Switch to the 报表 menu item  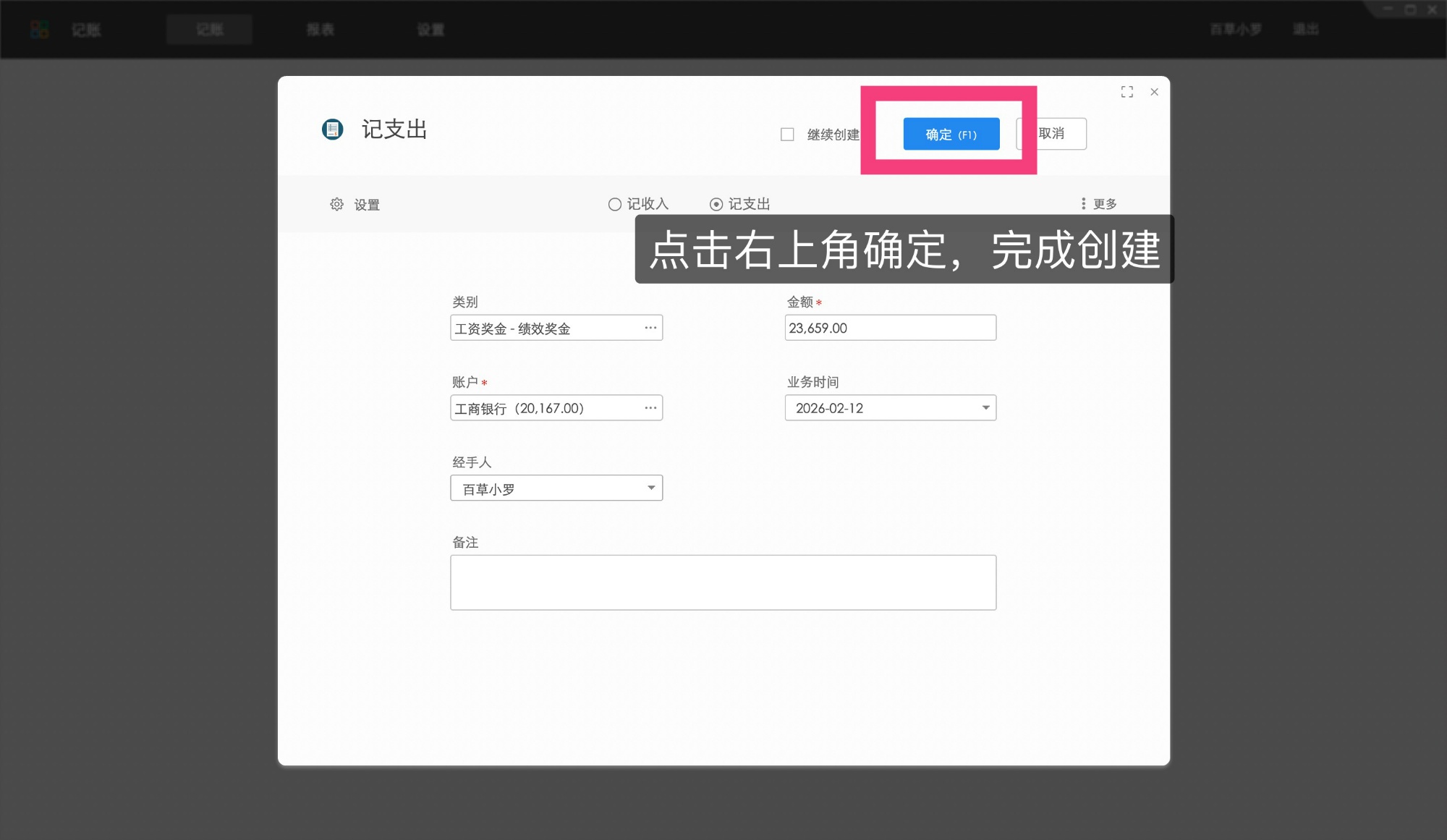[318, 29]
